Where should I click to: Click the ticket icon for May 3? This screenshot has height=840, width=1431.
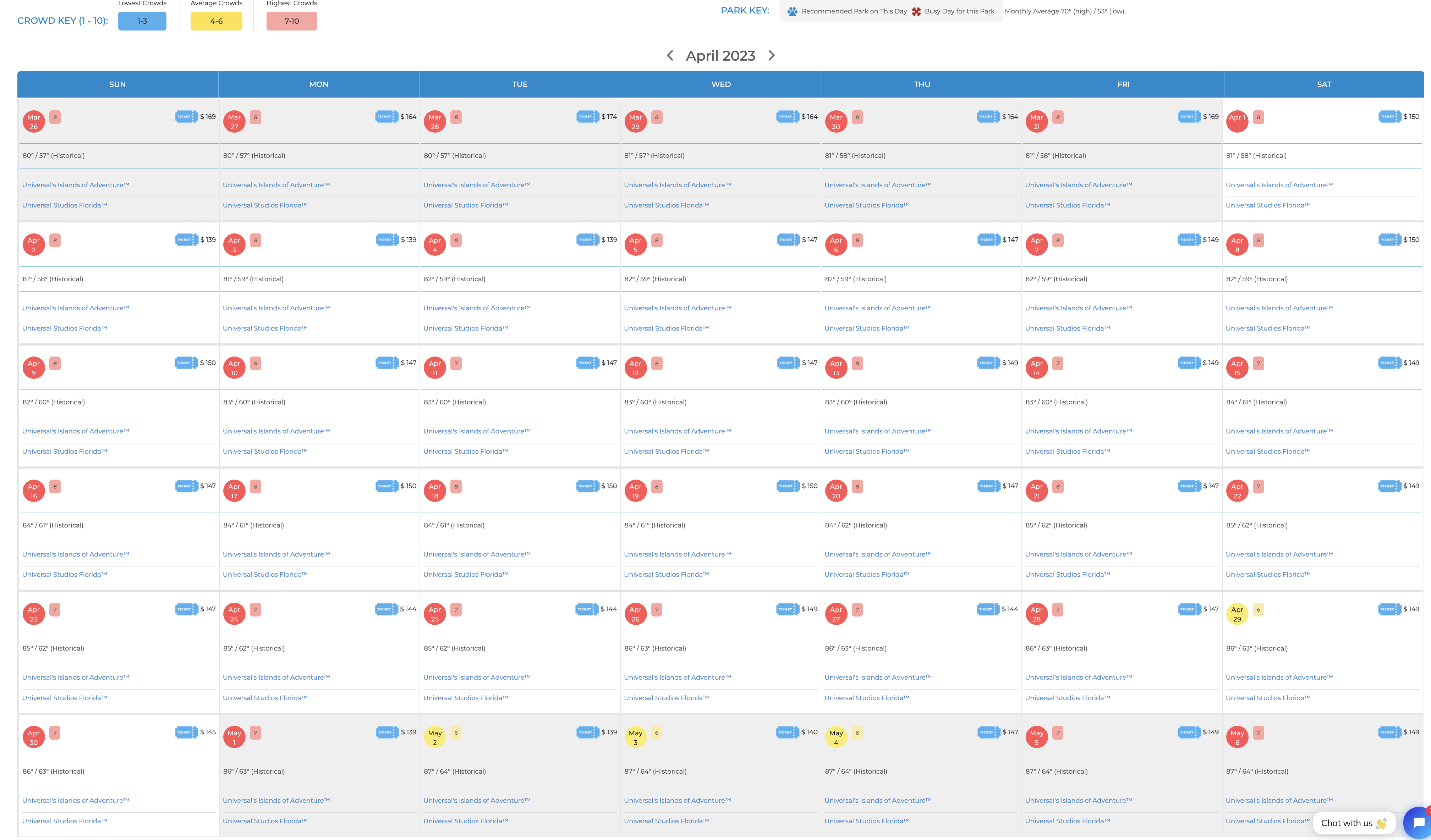(x=787, y=733)
